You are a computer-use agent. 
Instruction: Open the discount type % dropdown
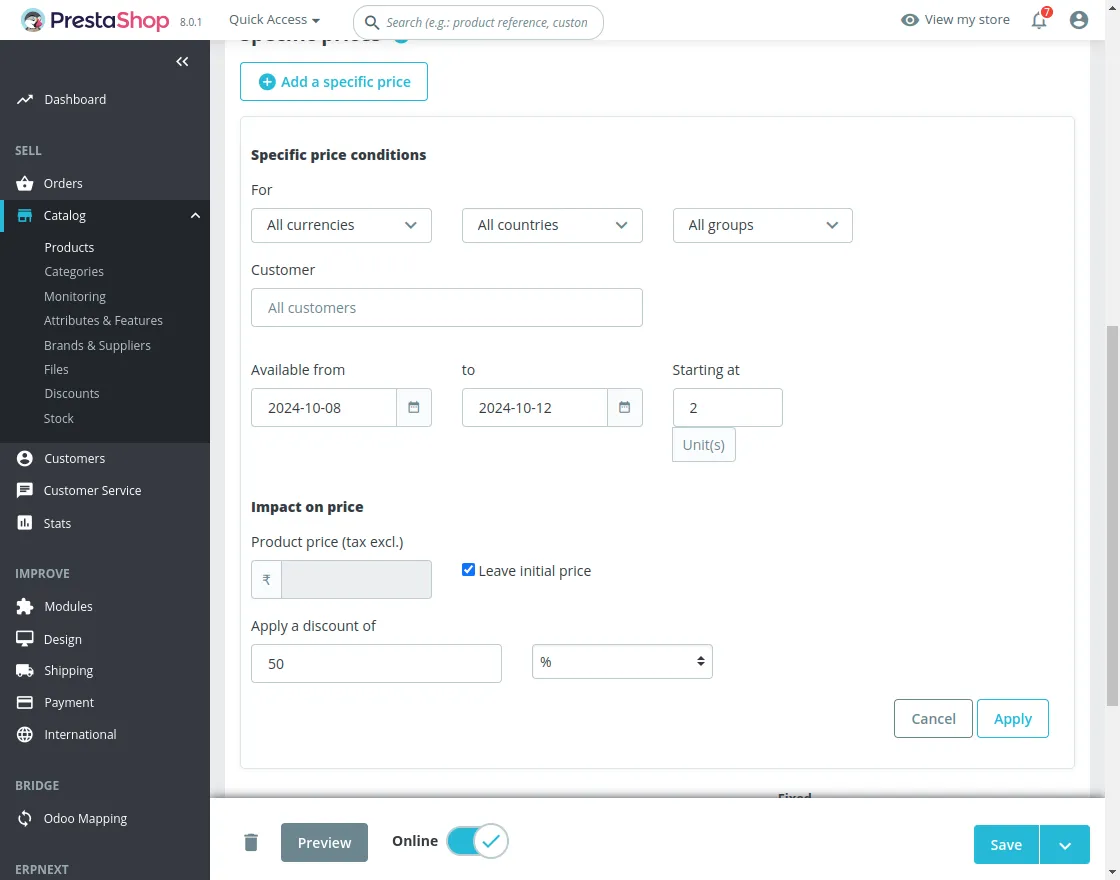coord(622,662)
